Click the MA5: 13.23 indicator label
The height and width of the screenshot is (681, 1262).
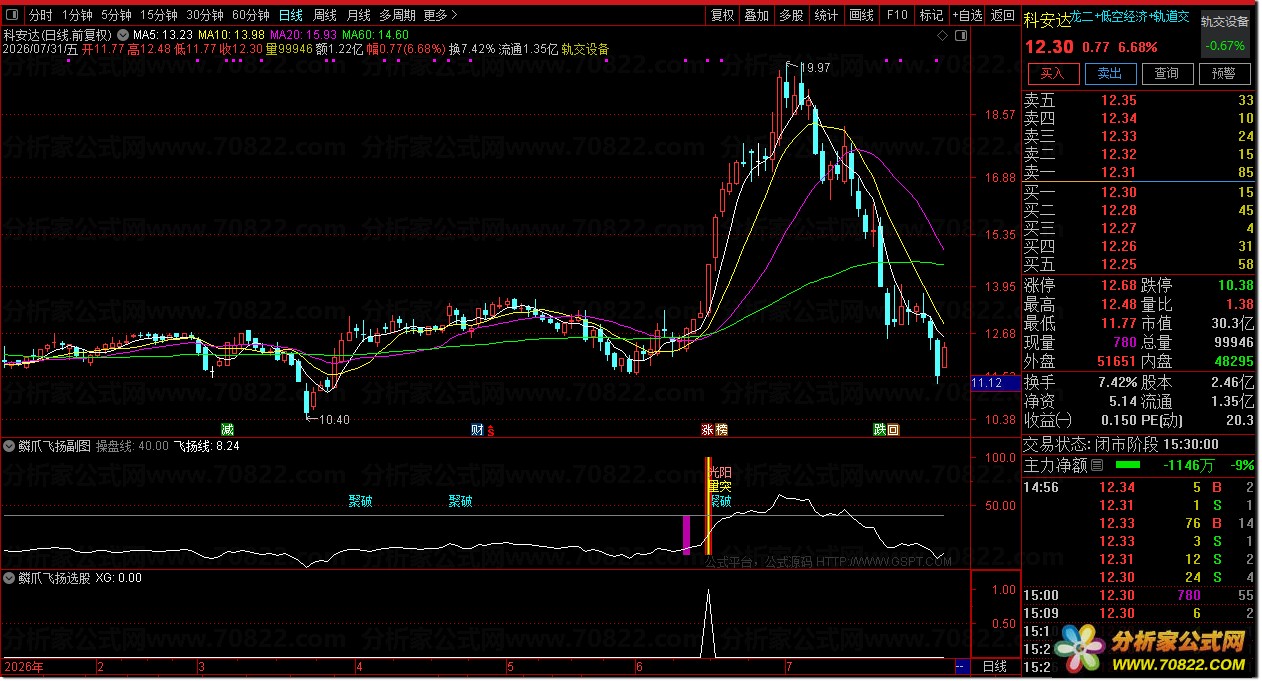(x=163, y=34)
